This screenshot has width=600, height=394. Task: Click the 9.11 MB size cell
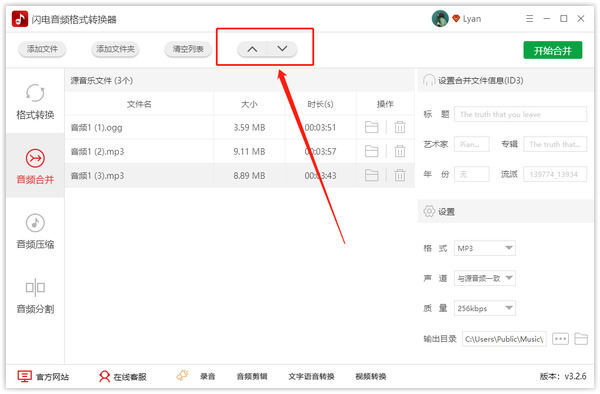click(x=249, y=151)
